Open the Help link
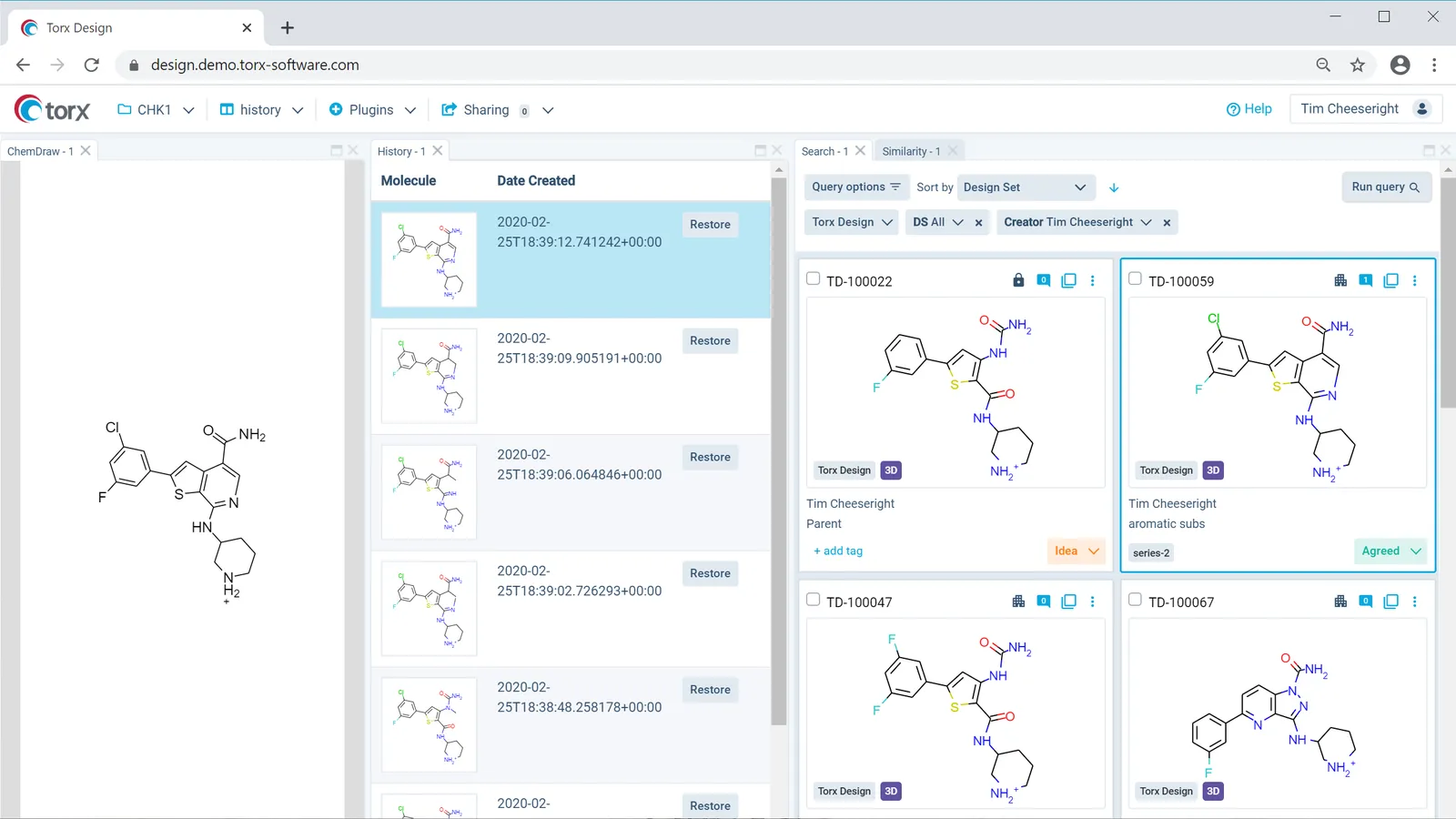1456x819 pixels. [x=1249, y=109]
